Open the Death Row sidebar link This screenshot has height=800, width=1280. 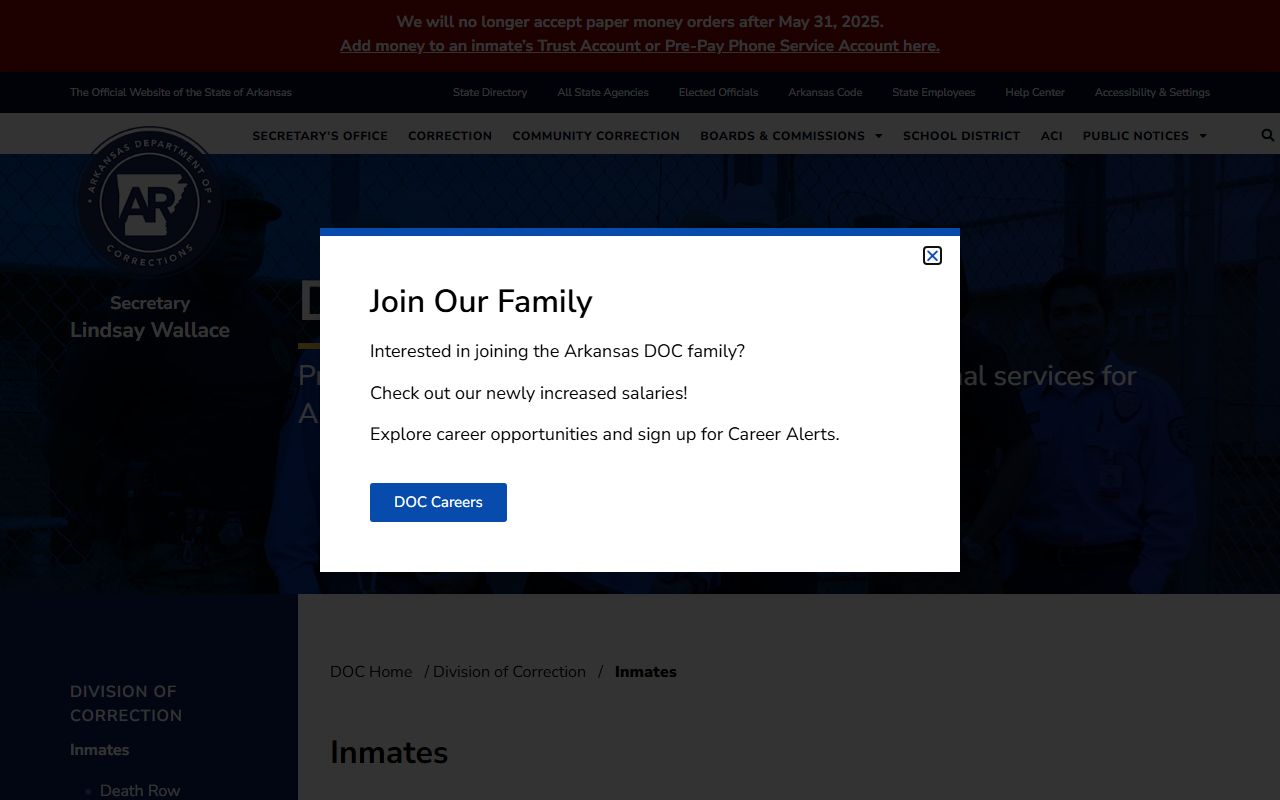tap(140, 790)
